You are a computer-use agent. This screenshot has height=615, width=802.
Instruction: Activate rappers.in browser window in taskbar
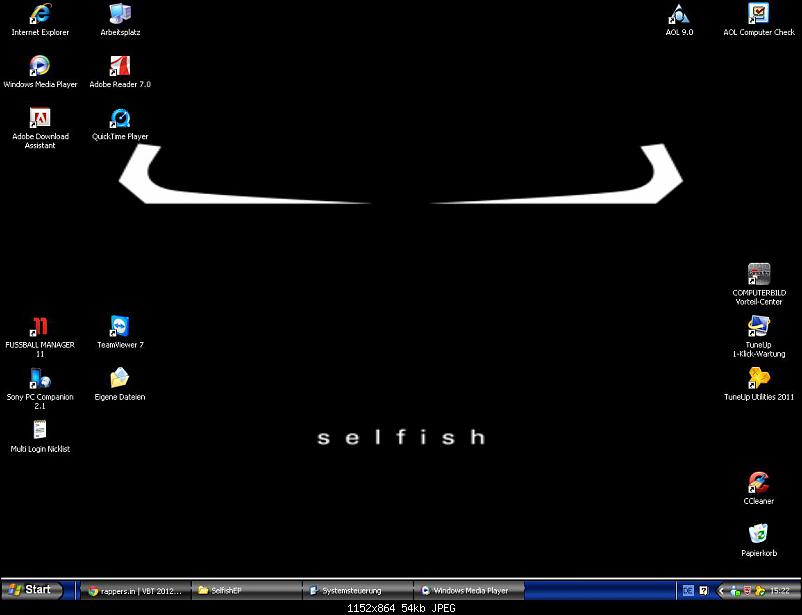pyautogui.click(x=134, y=591)
